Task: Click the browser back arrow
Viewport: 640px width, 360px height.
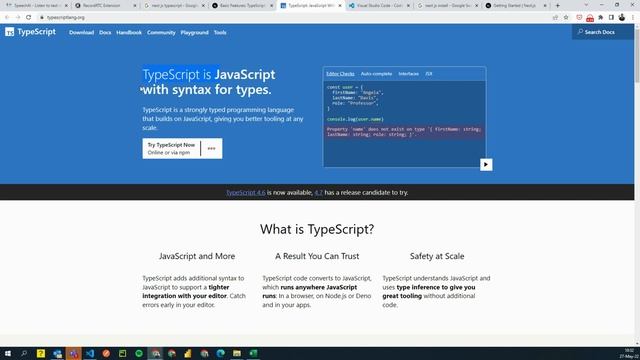Action: (7, 18)
